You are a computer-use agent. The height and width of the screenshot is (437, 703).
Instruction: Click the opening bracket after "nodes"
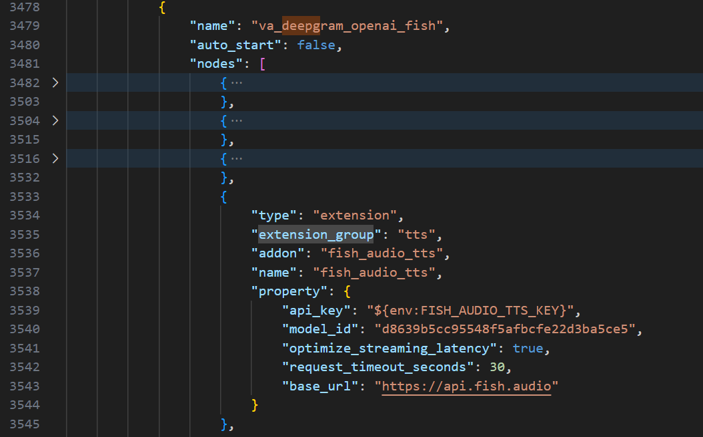263,64
